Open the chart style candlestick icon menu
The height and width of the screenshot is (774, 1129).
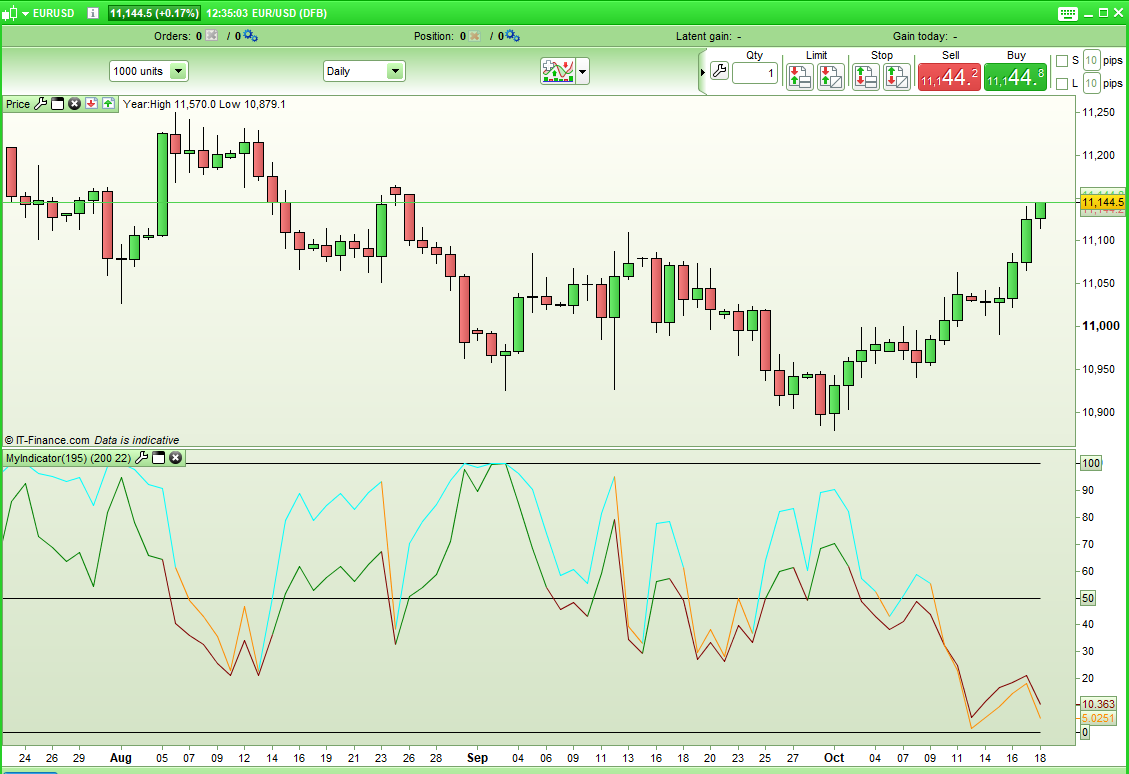click(9, 13)
